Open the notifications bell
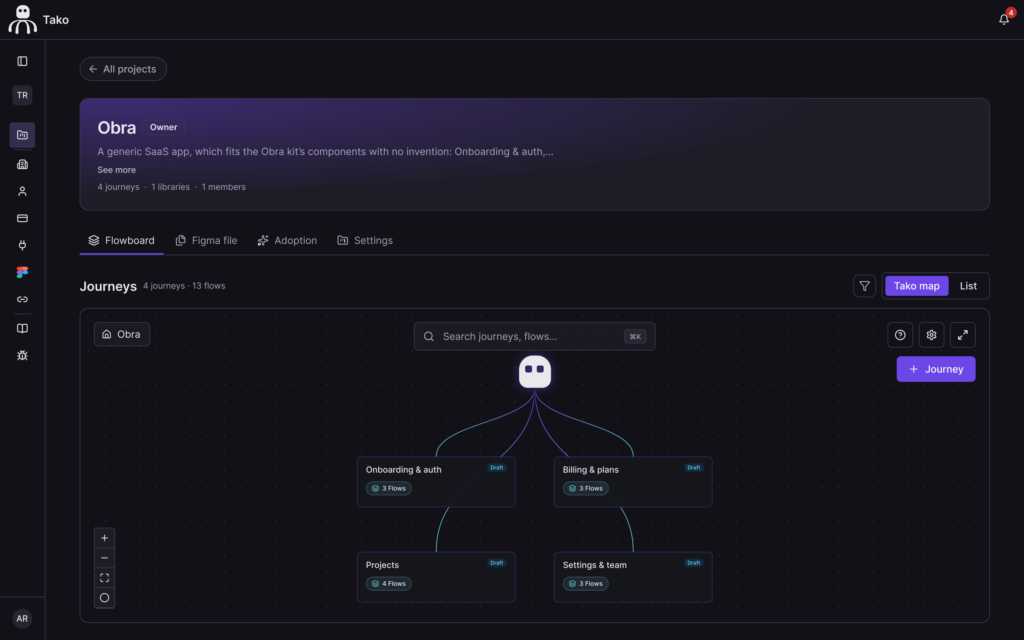 (1004, 19)
